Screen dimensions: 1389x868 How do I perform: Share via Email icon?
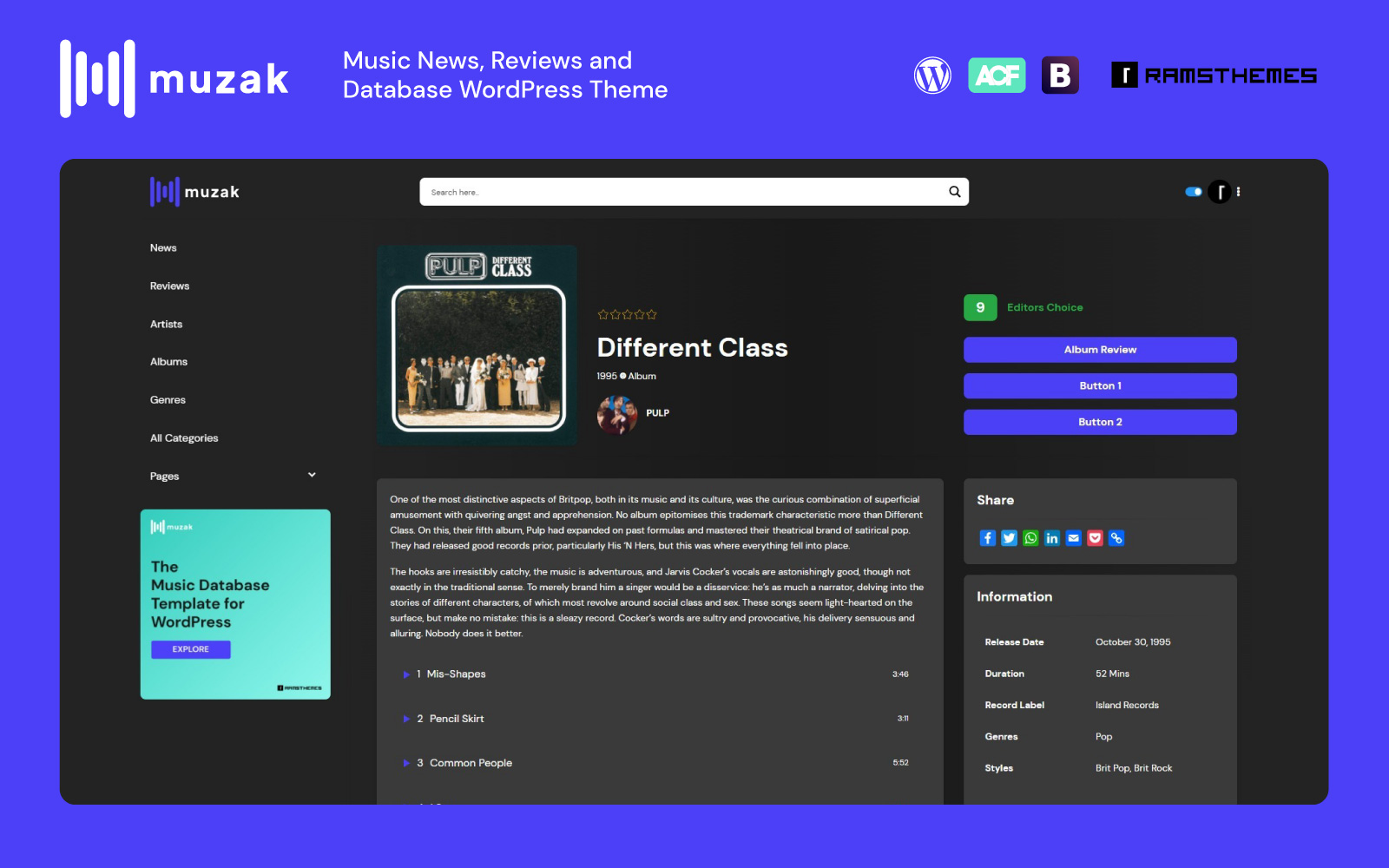click(1074, 538)
